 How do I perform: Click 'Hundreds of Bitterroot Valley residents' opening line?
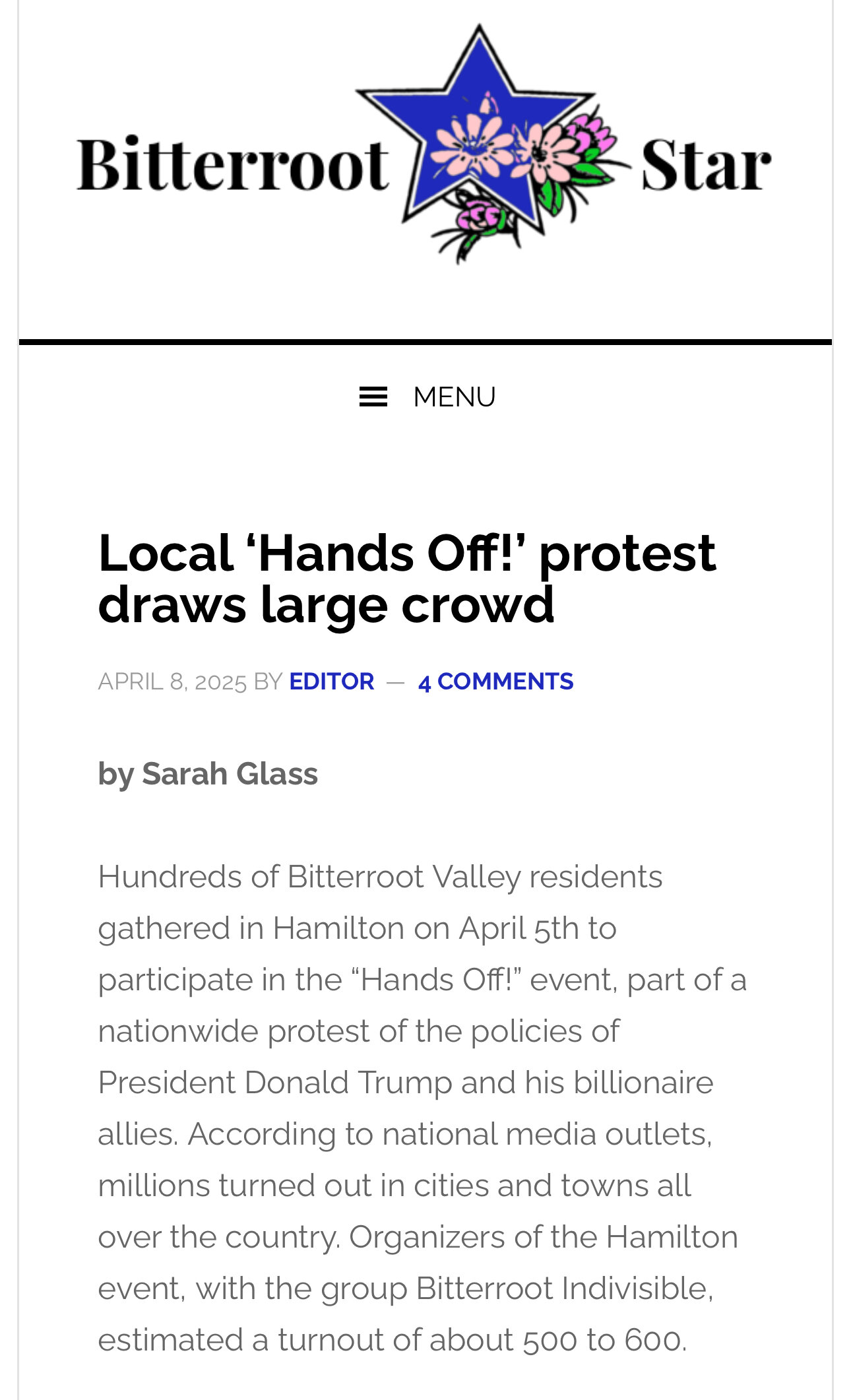(380, 877)
